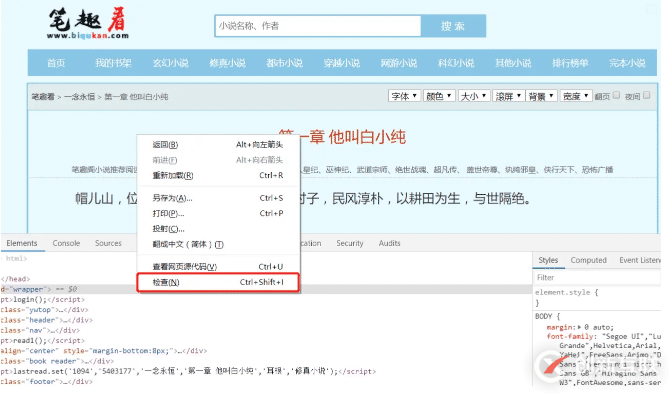Screen dimensions: 669x395
Task: Click the 笔趣看 site logo
Action: pos(88,24)
